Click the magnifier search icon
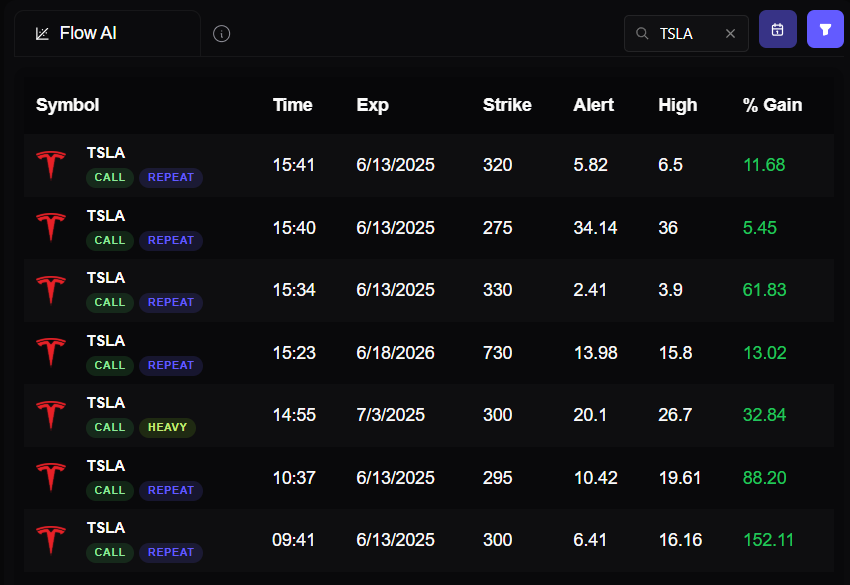This screenshot has height=585, width=850. (x=642, y=34)
